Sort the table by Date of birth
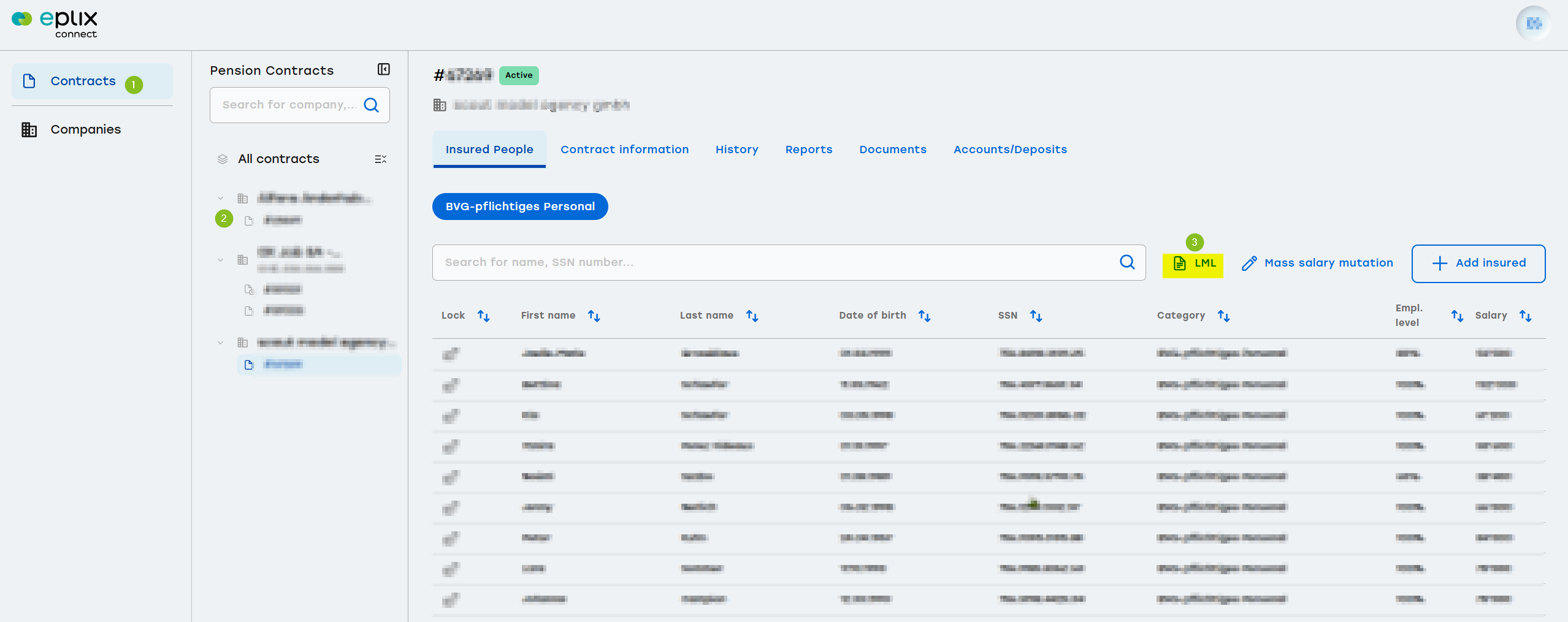This screenshot has height=622, width=1568. click(x=925, y=316)
